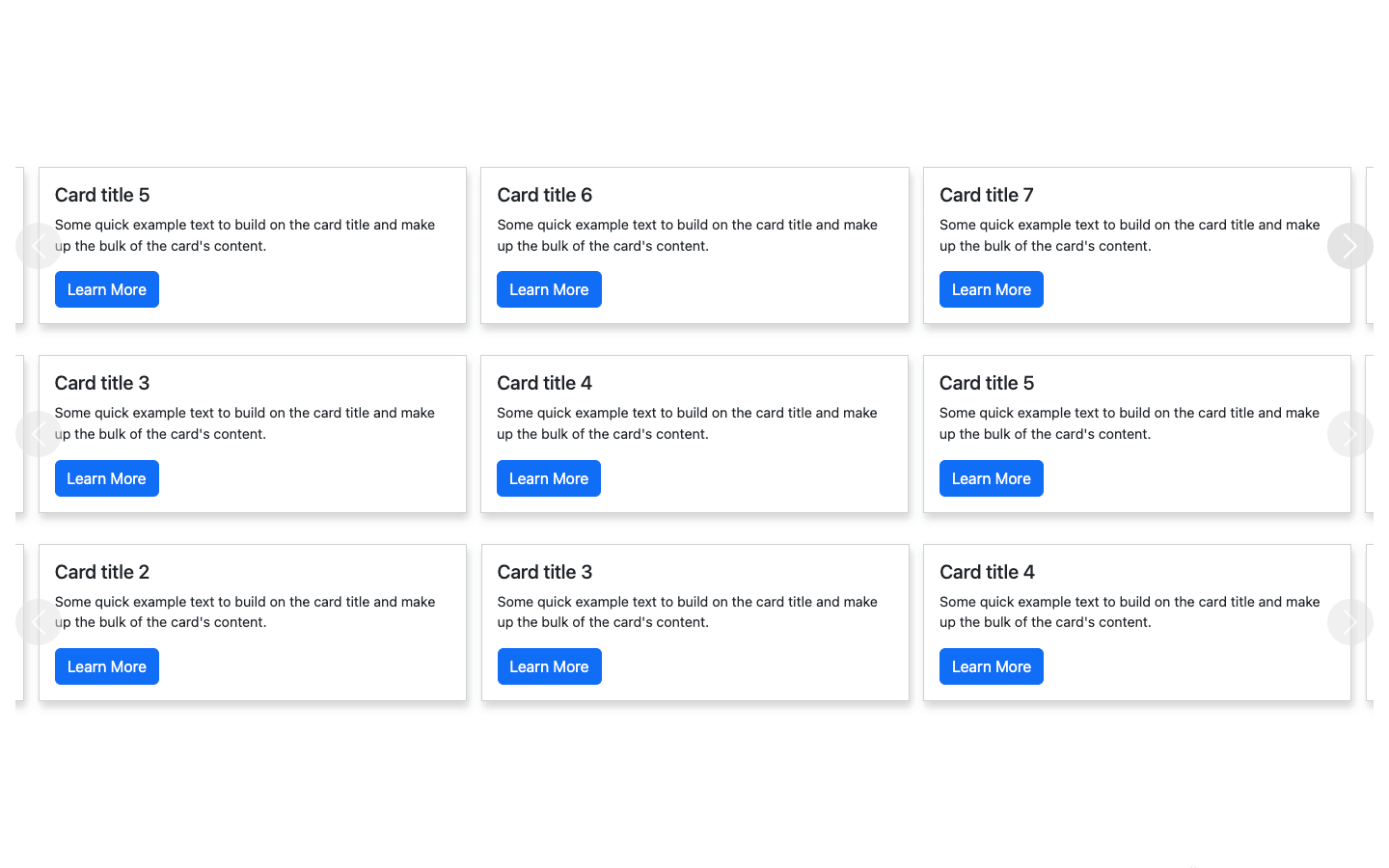Click Learn More on Card title 7
Image resolution: width=1389 pixels, height=868 pixels.
click(x=991, y=288)
